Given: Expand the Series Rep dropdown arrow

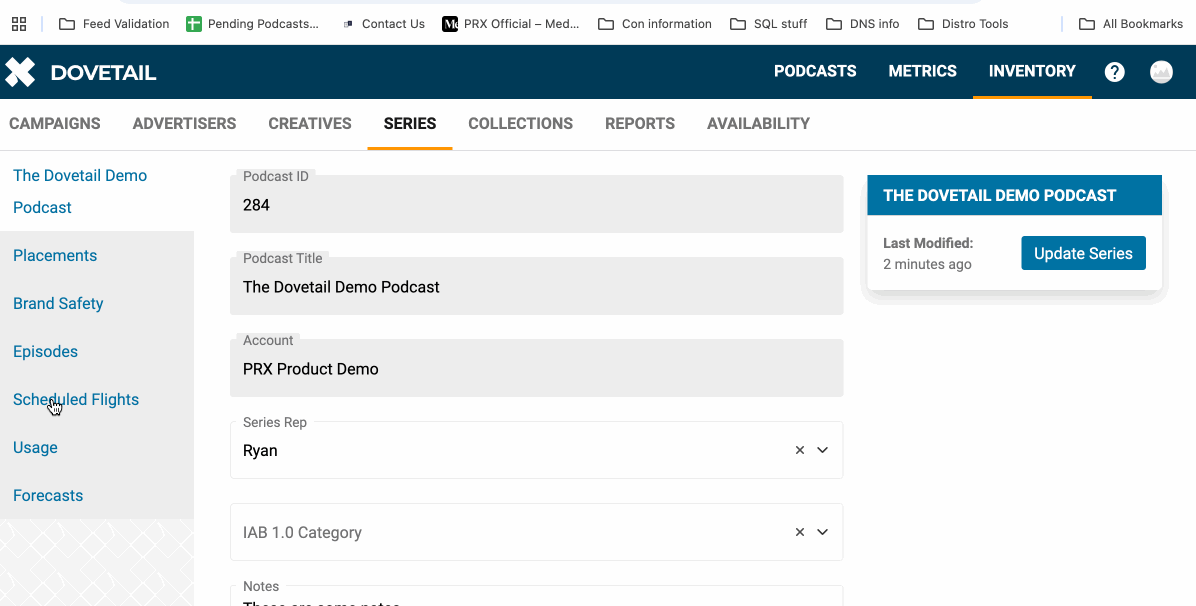Looking at the screenshot, I should click(x=822, y=450).
